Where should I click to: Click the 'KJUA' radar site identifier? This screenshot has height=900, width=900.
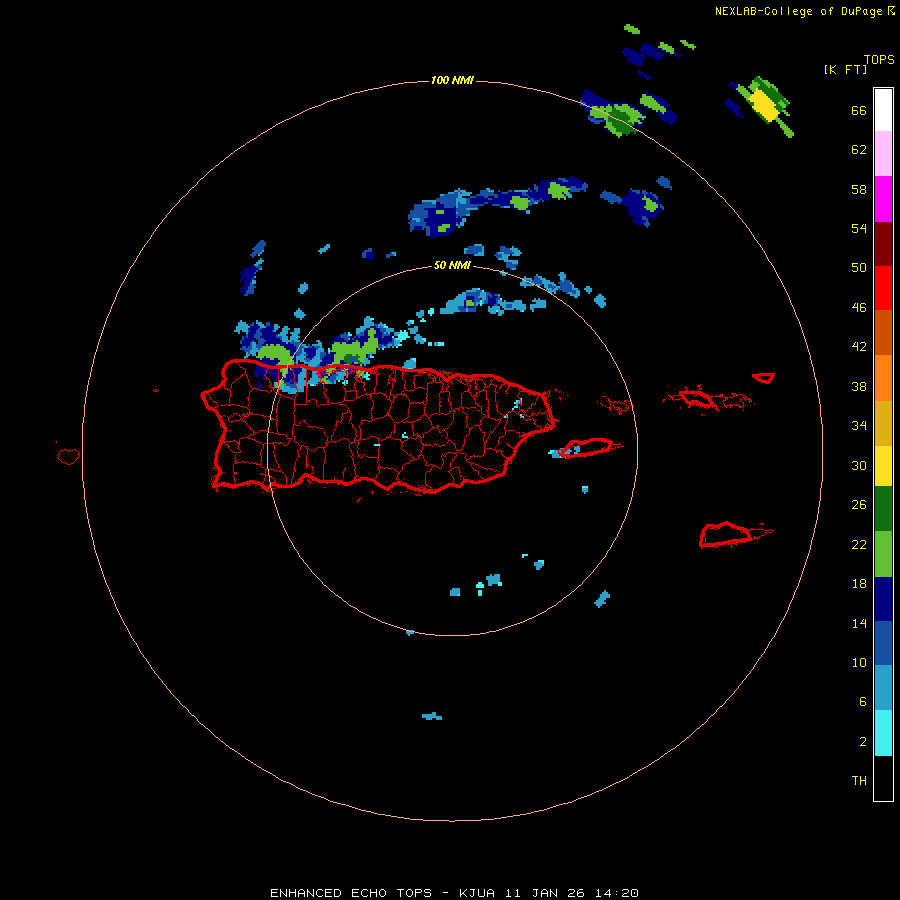point(479,893)
